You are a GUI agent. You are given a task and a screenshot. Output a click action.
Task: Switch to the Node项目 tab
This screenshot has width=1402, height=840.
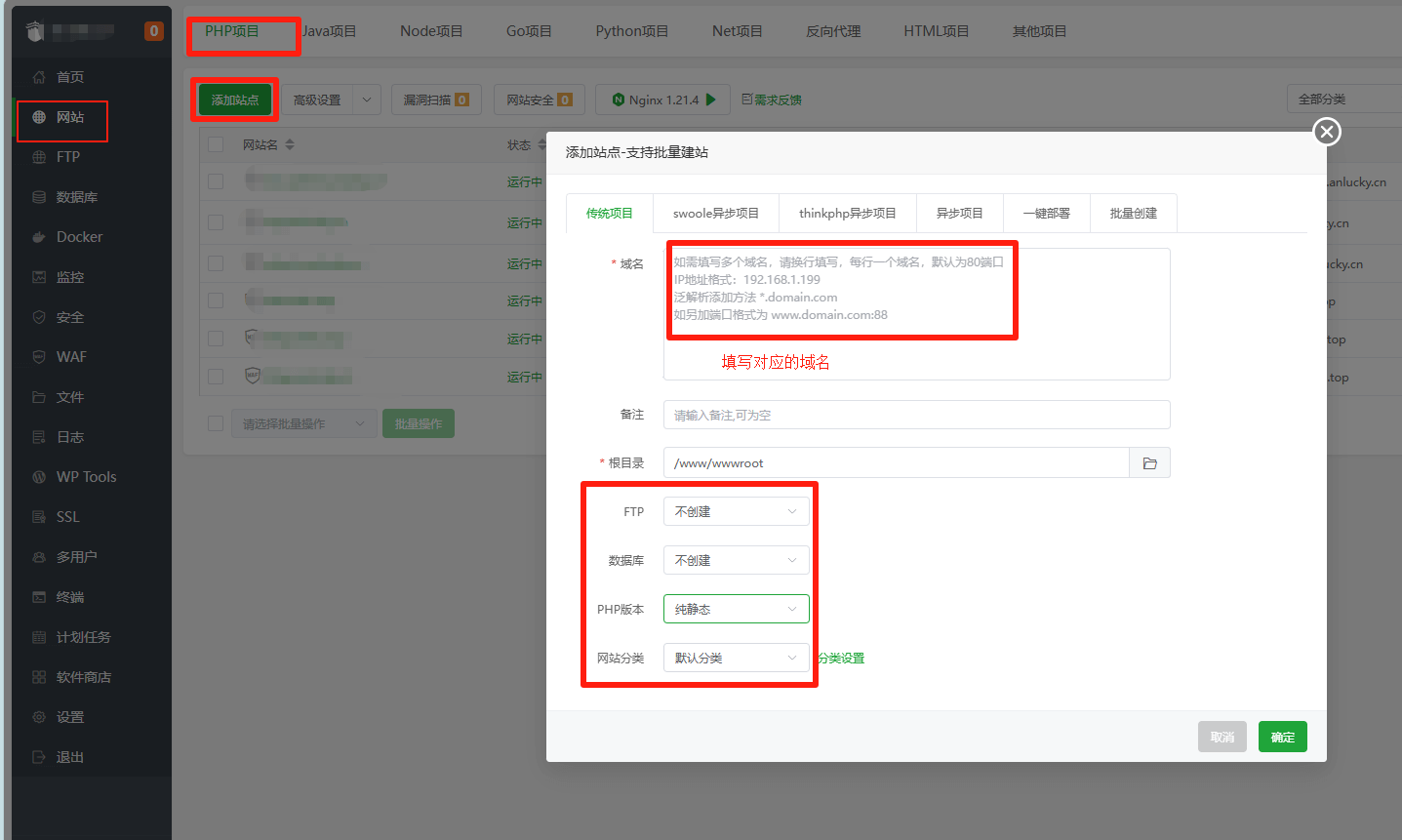pos(431,31)
